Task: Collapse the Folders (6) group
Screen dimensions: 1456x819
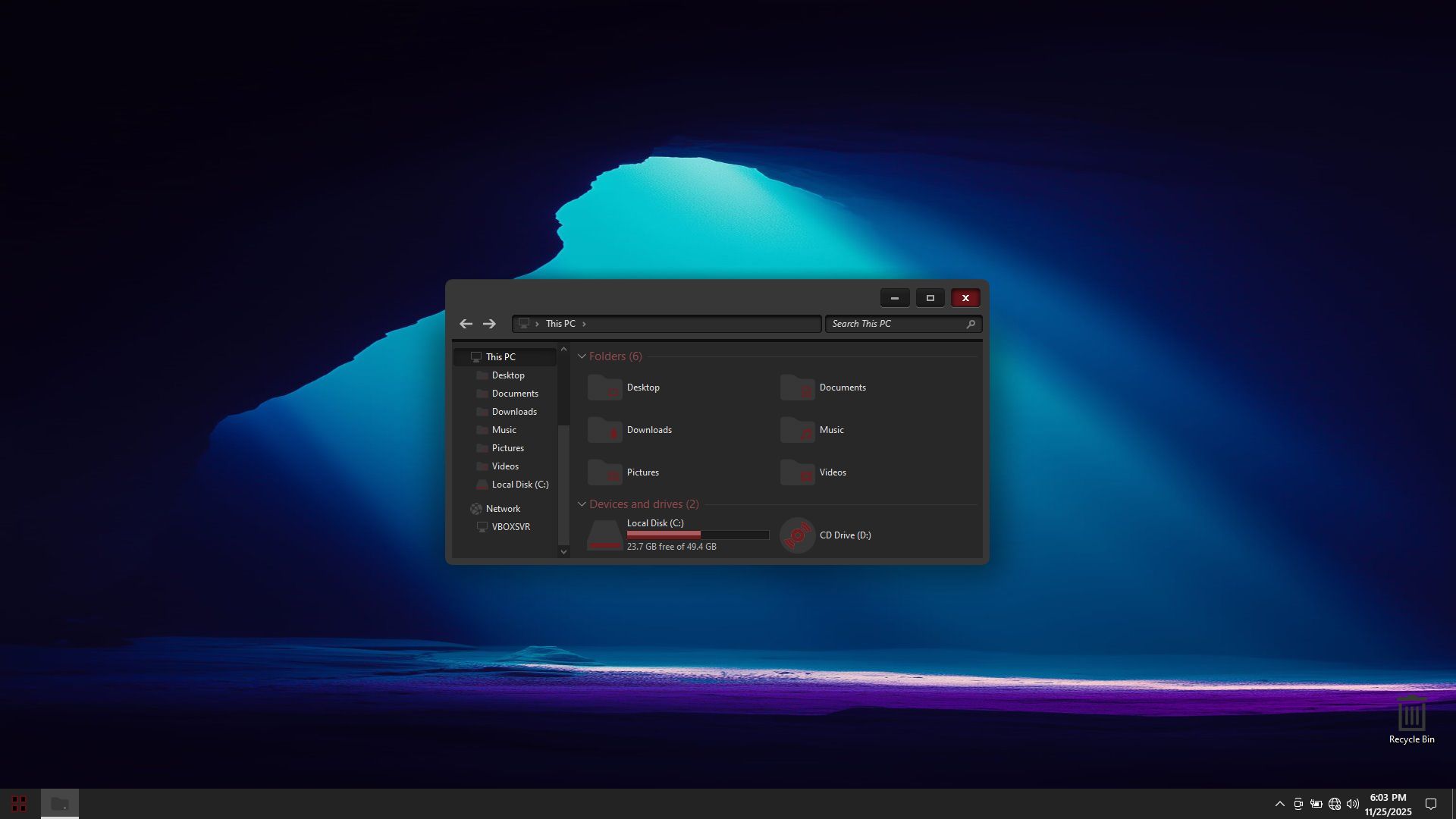Action: (x=582, y=356)
